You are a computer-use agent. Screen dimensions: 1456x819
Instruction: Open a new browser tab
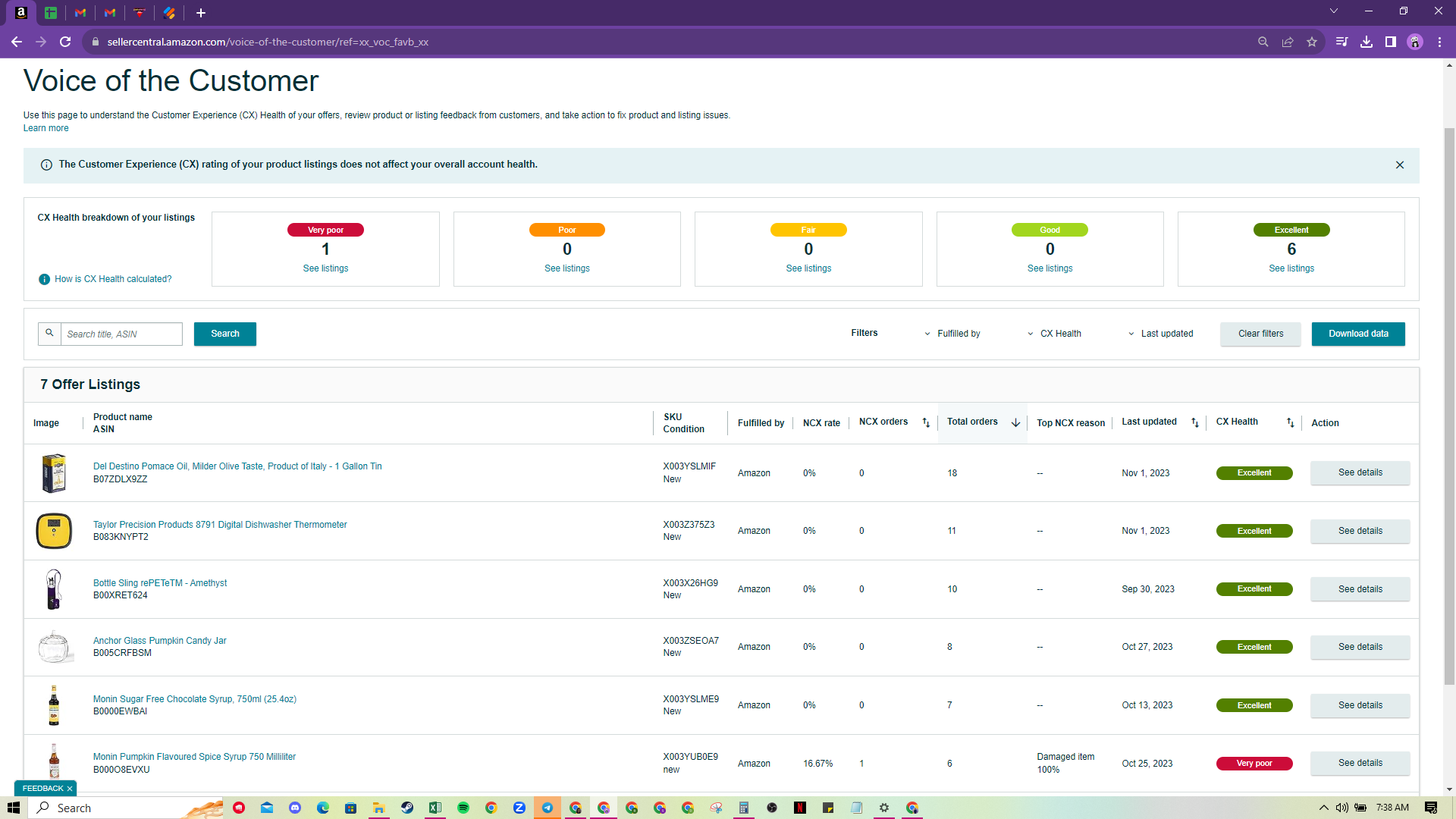[201, 13]
